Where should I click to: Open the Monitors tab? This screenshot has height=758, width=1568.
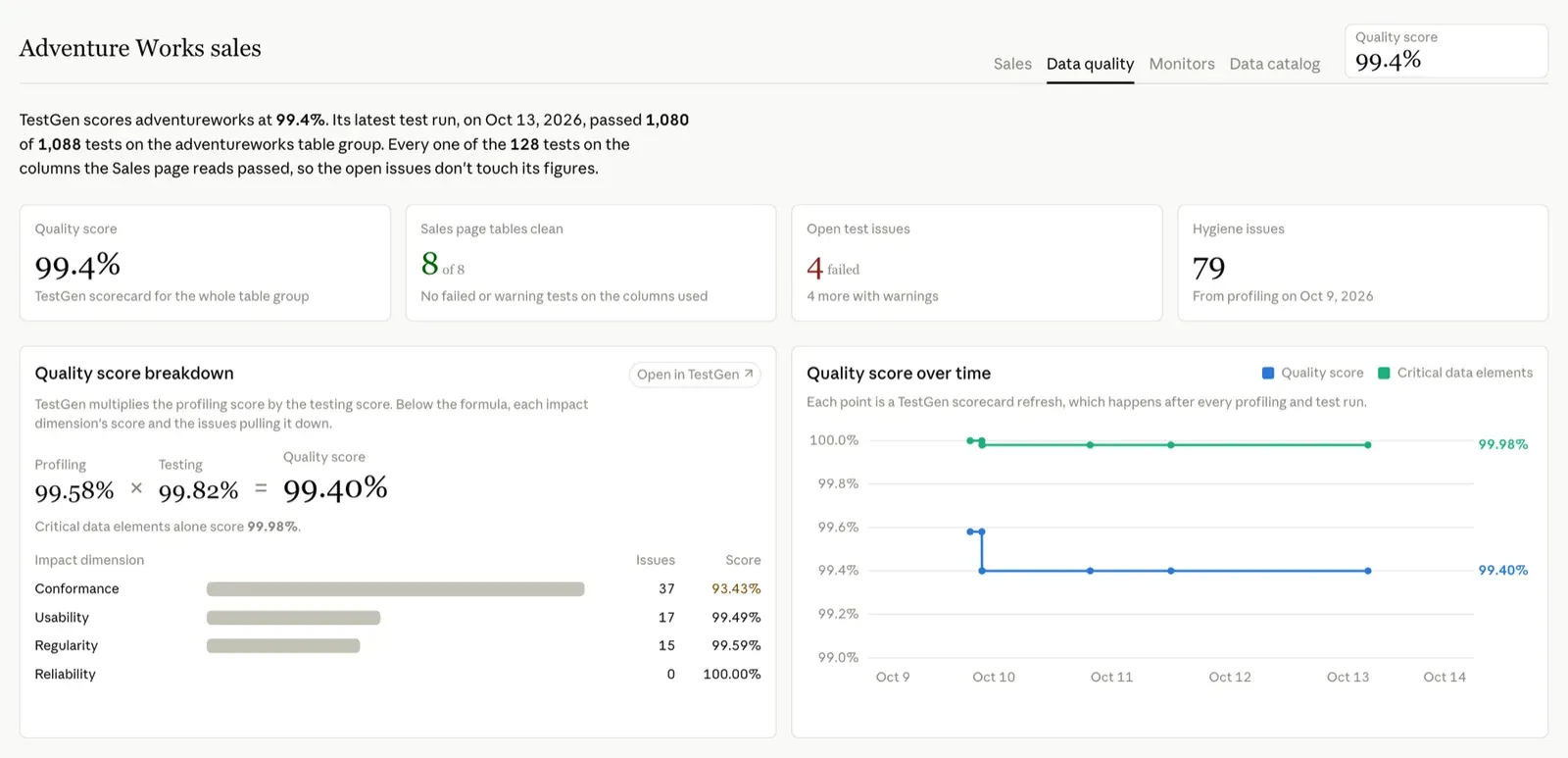[1182, 64]
